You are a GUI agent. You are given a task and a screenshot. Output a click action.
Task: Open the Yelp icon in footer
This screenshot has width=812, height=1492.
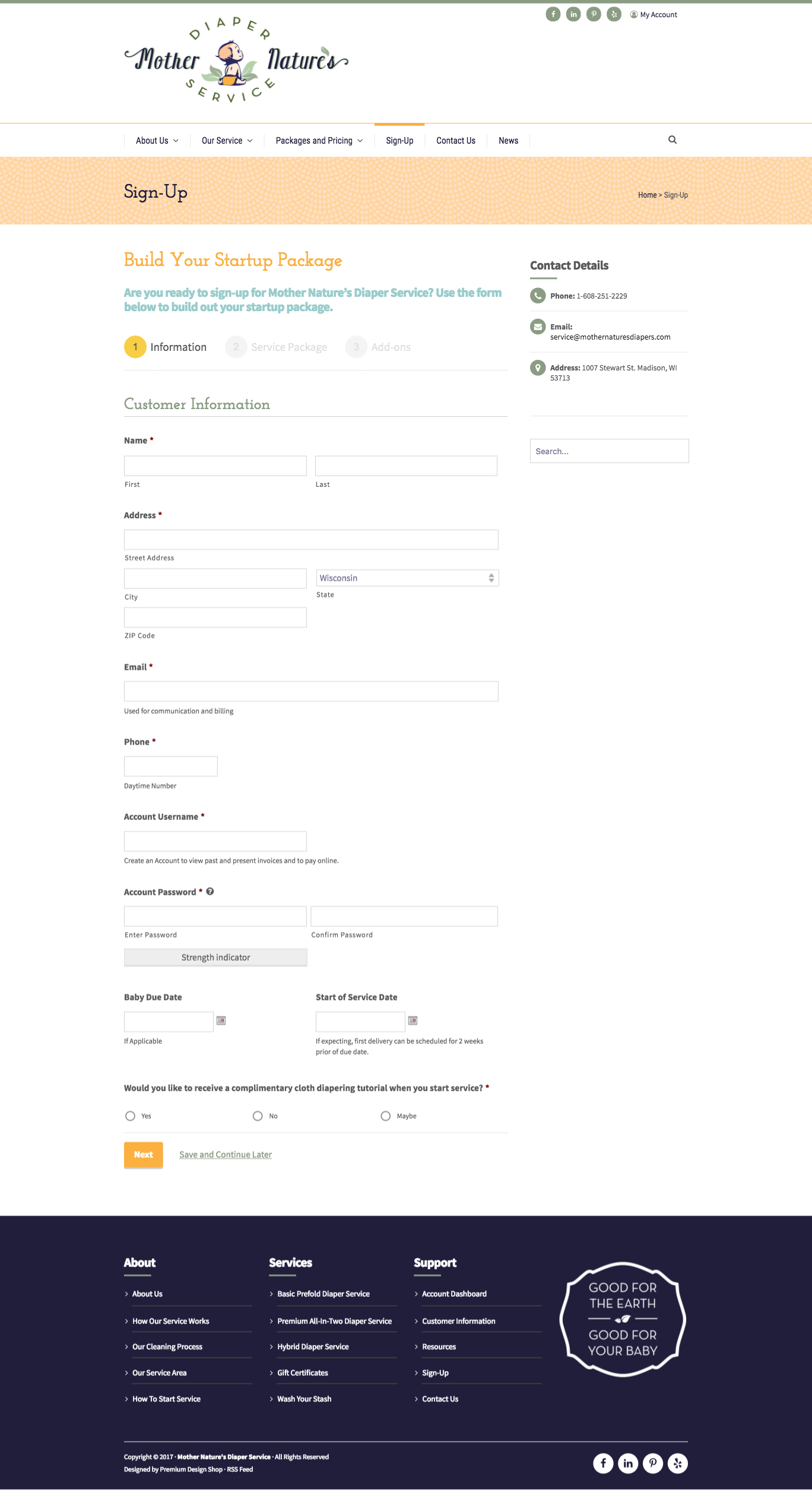pyautogui.click(x=677, y=1464)
